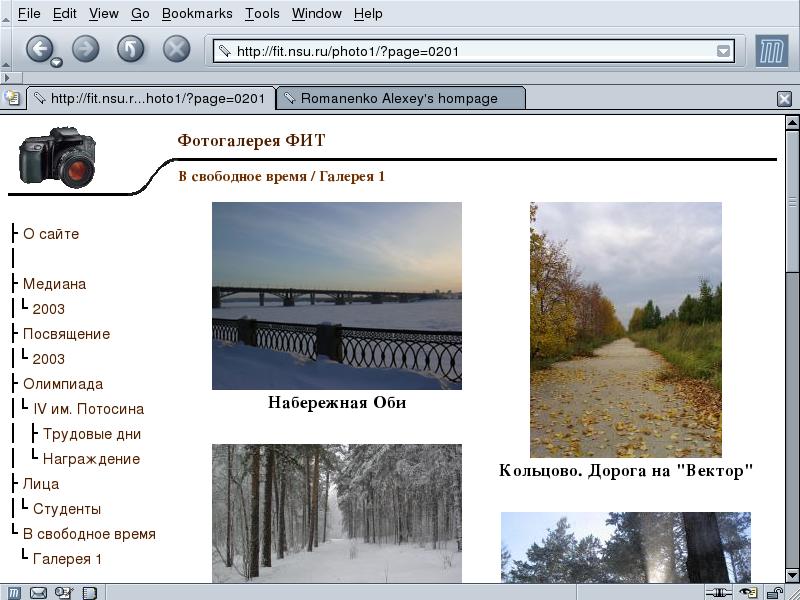Click the cookie/privacy eye icon in status bar

(x=748, y=593)
